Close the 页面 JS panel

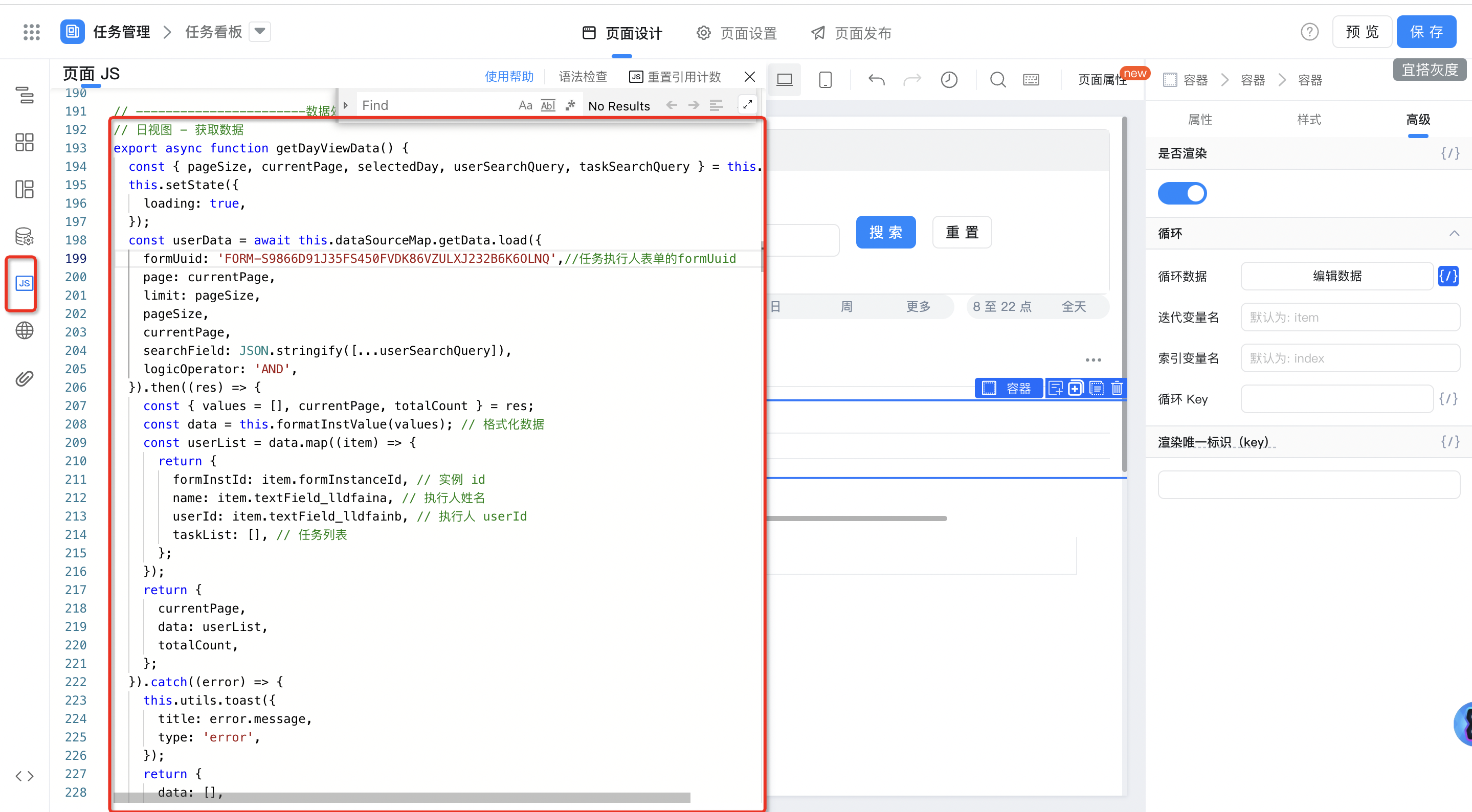click(x=750, y=77)
